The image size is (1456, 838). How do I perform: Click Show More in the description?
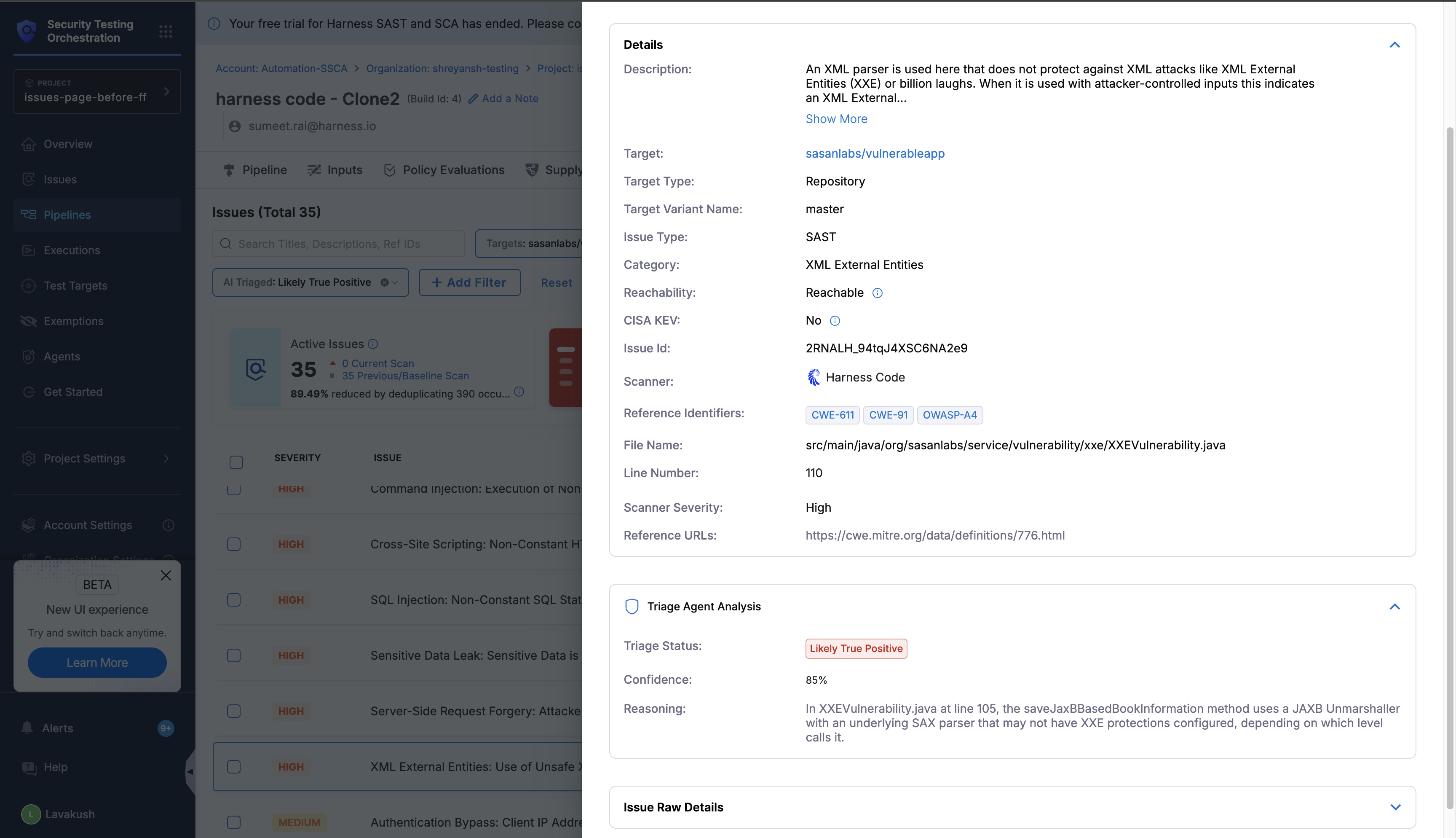(x=836, y=119)
